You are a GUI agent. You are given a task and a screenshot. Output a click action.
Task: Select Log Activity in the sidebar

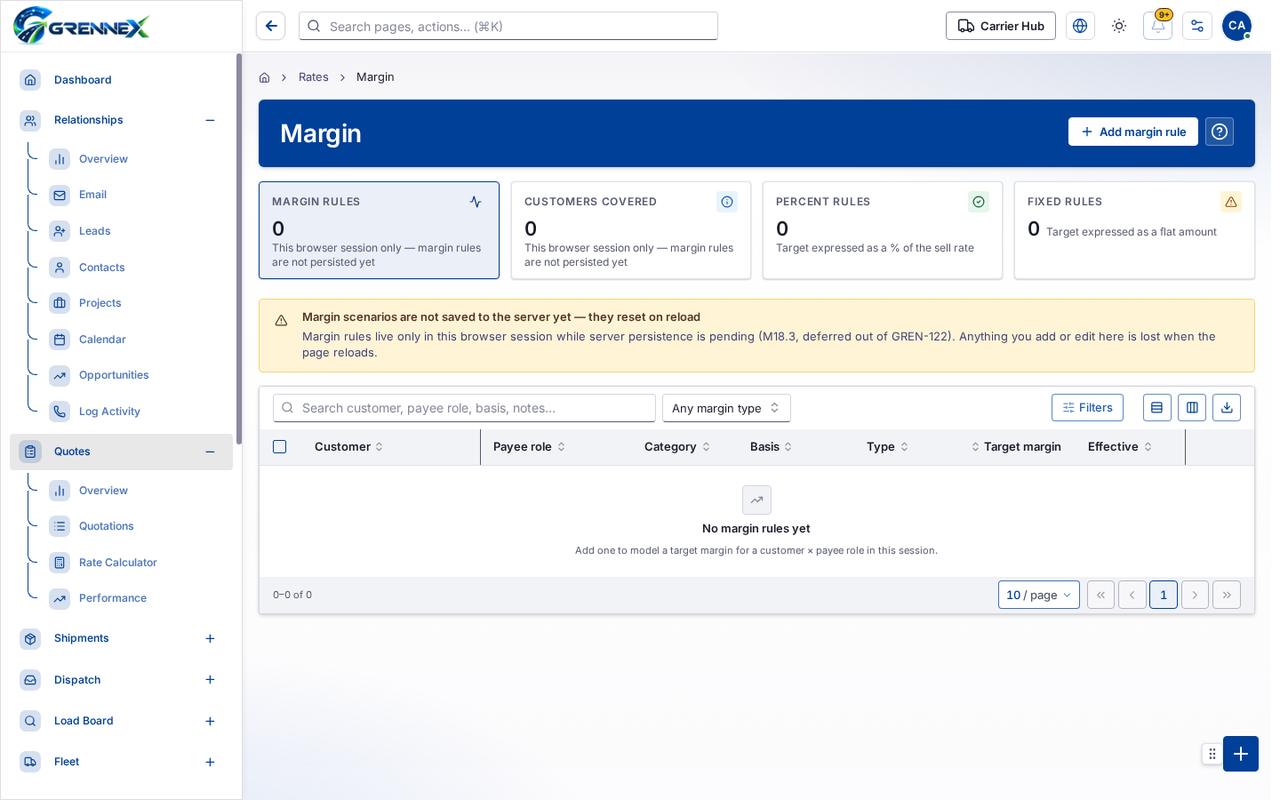(109, 412)
